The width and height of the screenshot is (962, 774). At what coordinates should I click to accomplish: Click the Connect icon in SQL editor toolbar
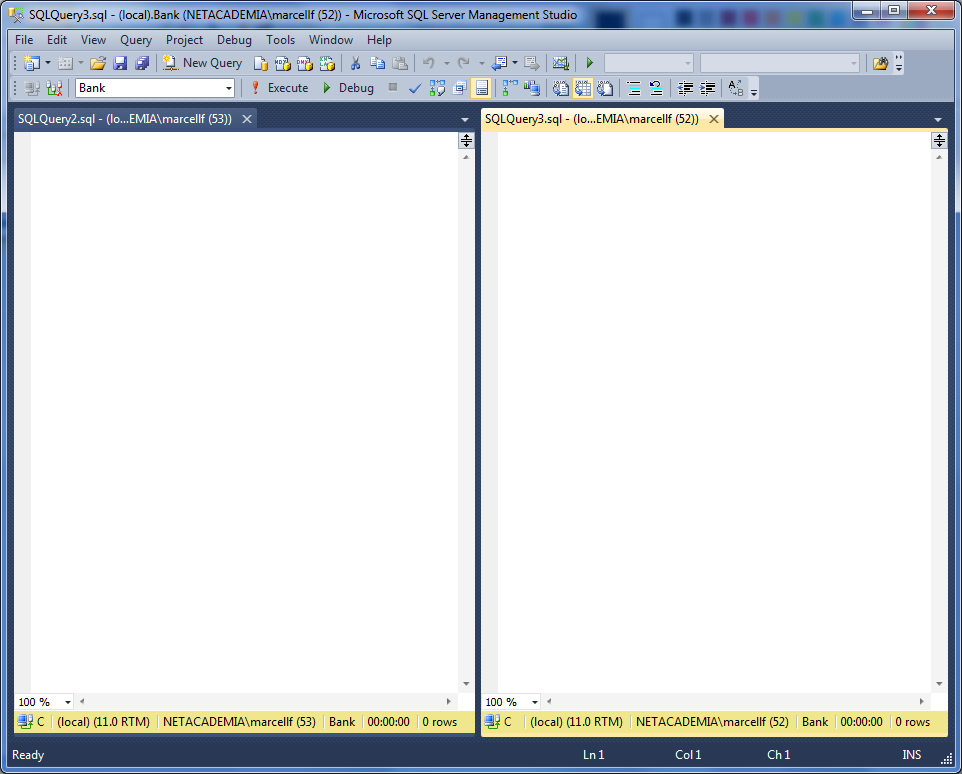32,88
